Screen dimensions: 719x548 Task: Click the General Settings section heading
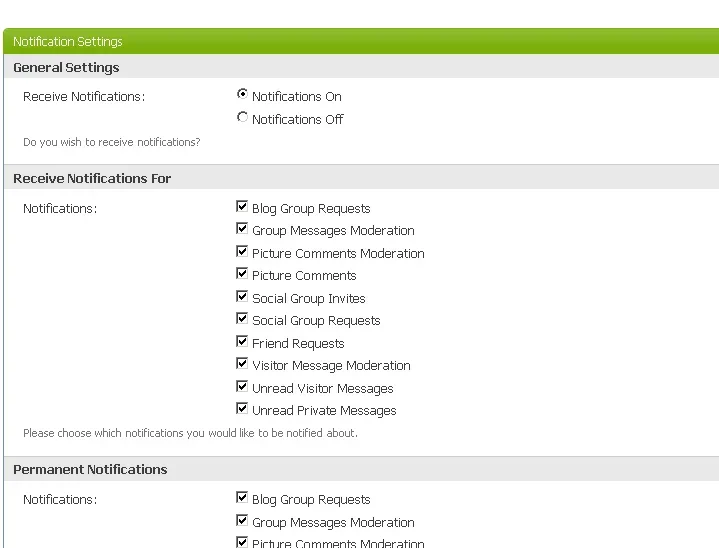point(66,67)
